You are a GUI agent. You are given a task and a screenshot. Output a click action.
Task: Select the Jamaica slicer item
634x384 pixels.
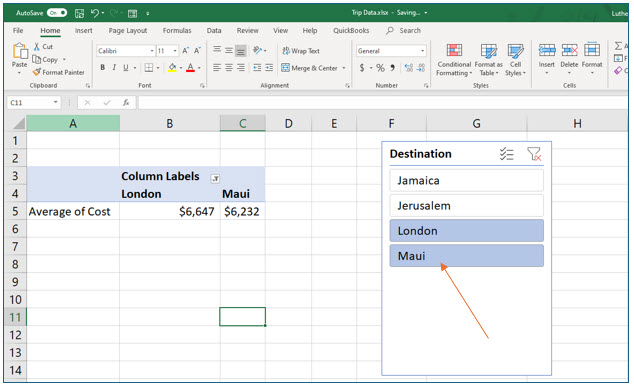click(466, 181)
